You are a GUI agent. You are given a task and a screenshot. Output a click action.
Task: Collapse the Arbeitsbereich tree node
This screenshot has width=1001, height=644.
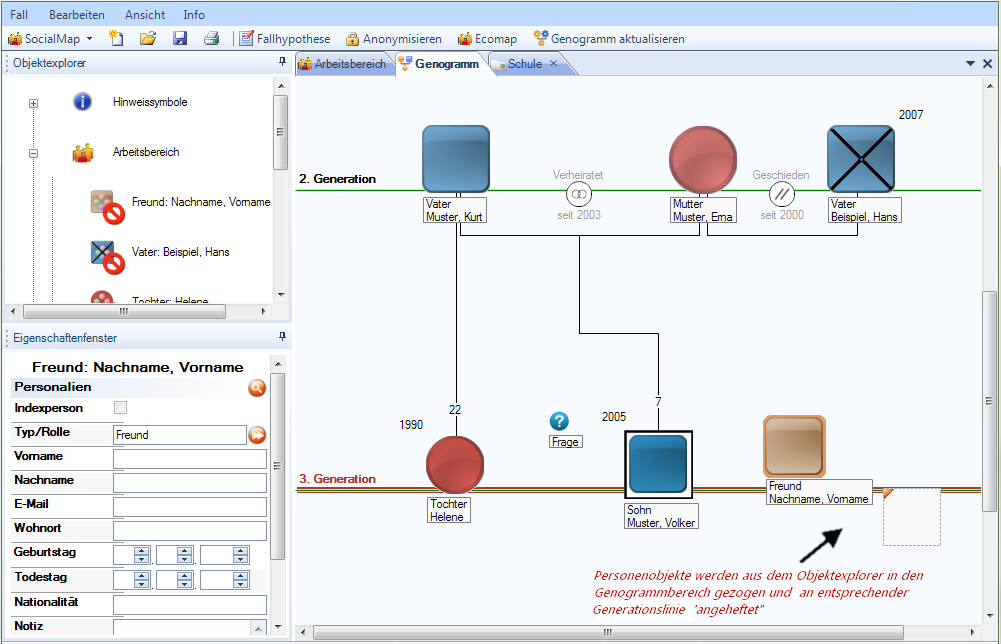point(33,153)
